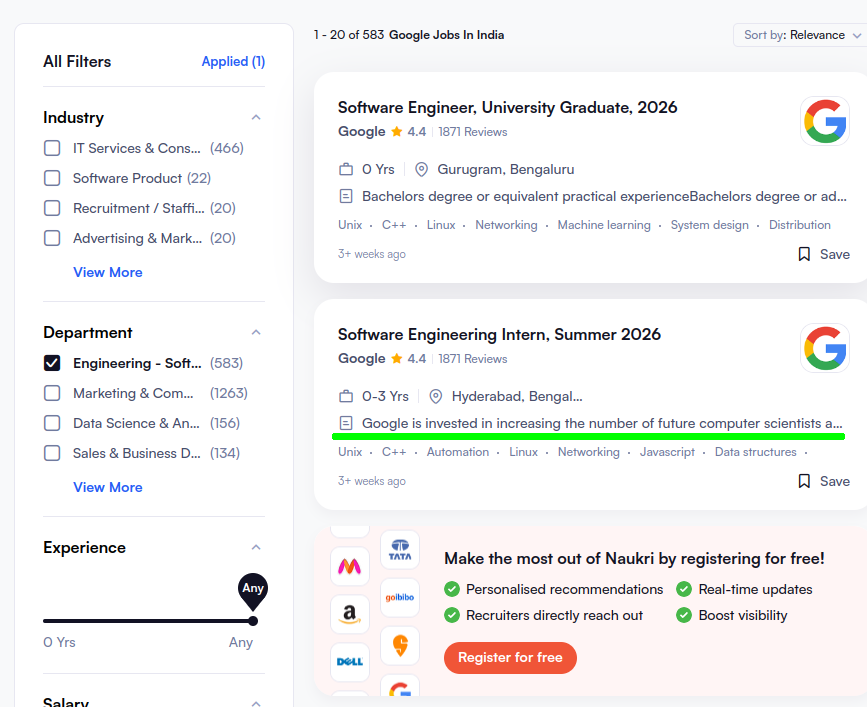Click star rating icon on Engineering Intern job
Viewport: 867px width, 707px height.
point(396,359)
